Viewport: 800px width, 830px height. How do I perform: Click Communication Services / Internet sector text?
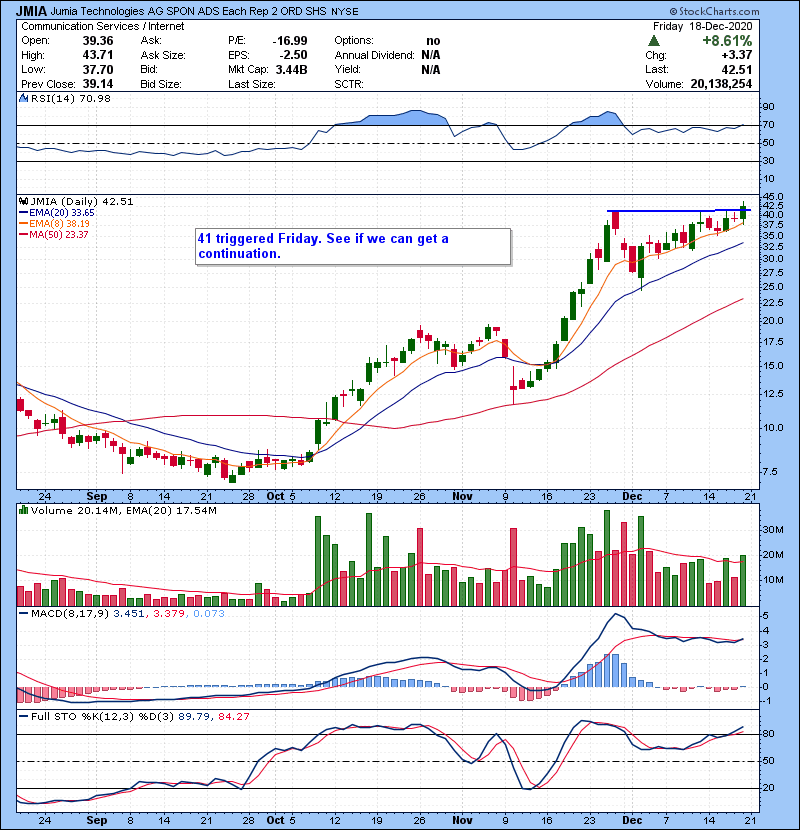tap(103, 26)
